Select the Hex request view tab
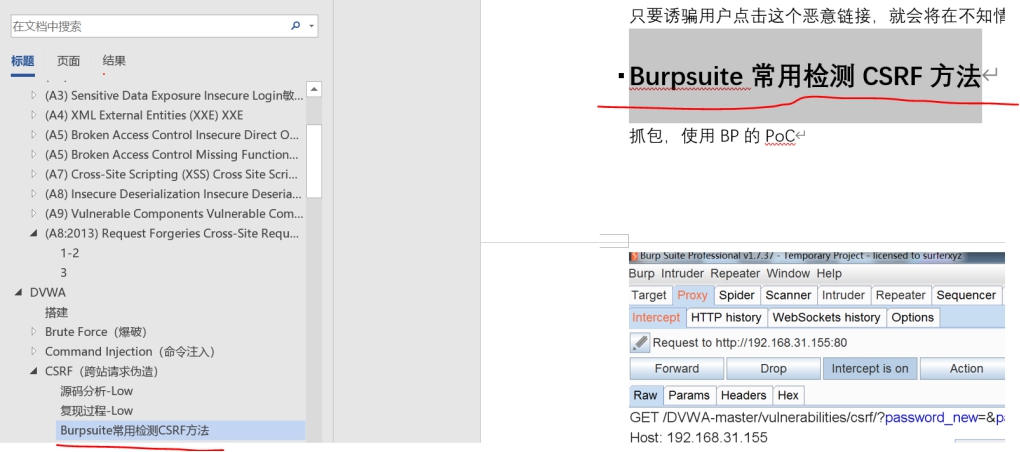This screenshot has height=452, width=1020. point(788,395)
